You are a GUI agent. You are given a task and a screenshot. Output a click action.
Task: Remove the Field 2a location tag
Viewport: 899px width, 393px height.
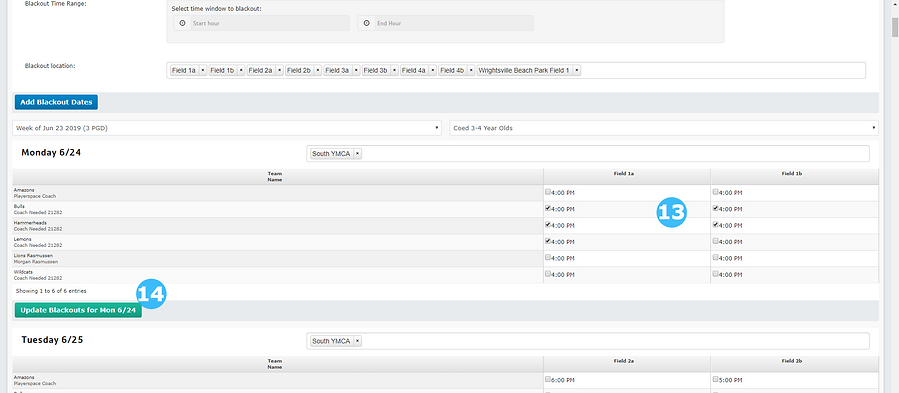280,70
